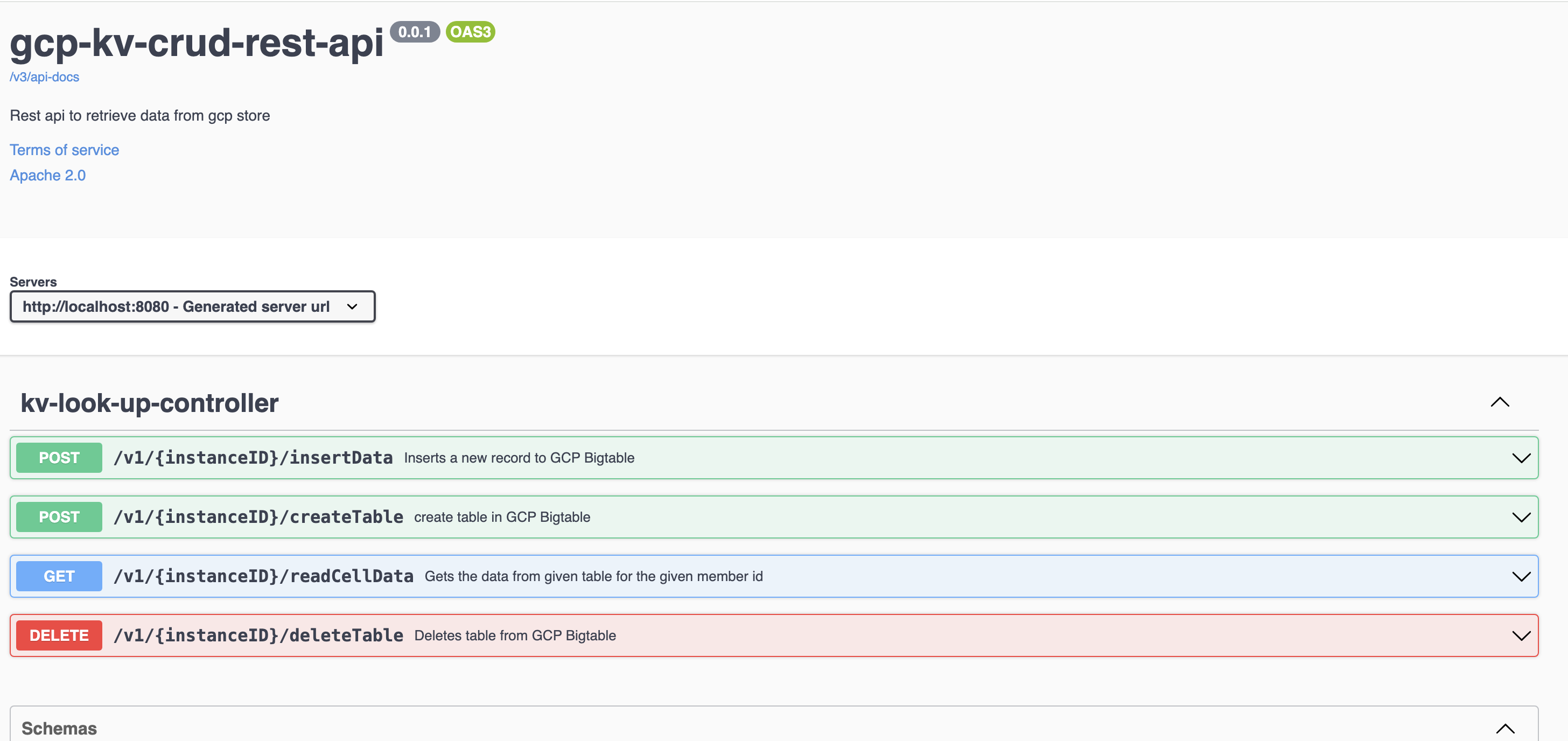
Task: Click the OAS3 version badge
Action: coord(470,32)
